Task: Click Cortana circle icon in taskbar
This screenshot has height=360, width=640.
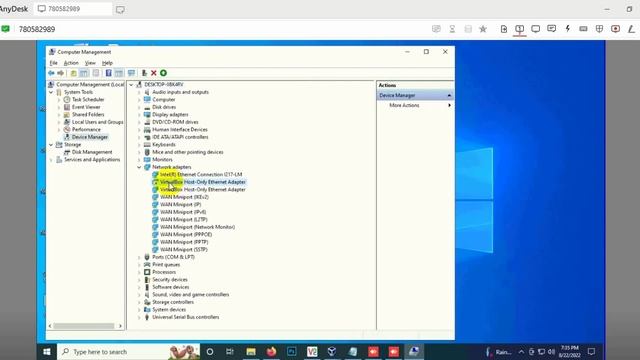Action: pos(210,351)
